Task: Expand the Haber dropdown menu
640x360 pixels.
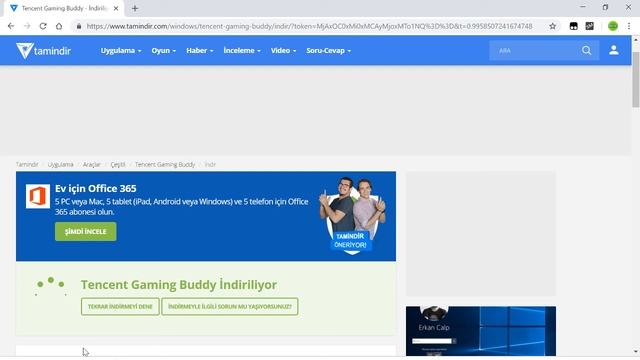Action: pyautogui.click(x=200, y=51)
